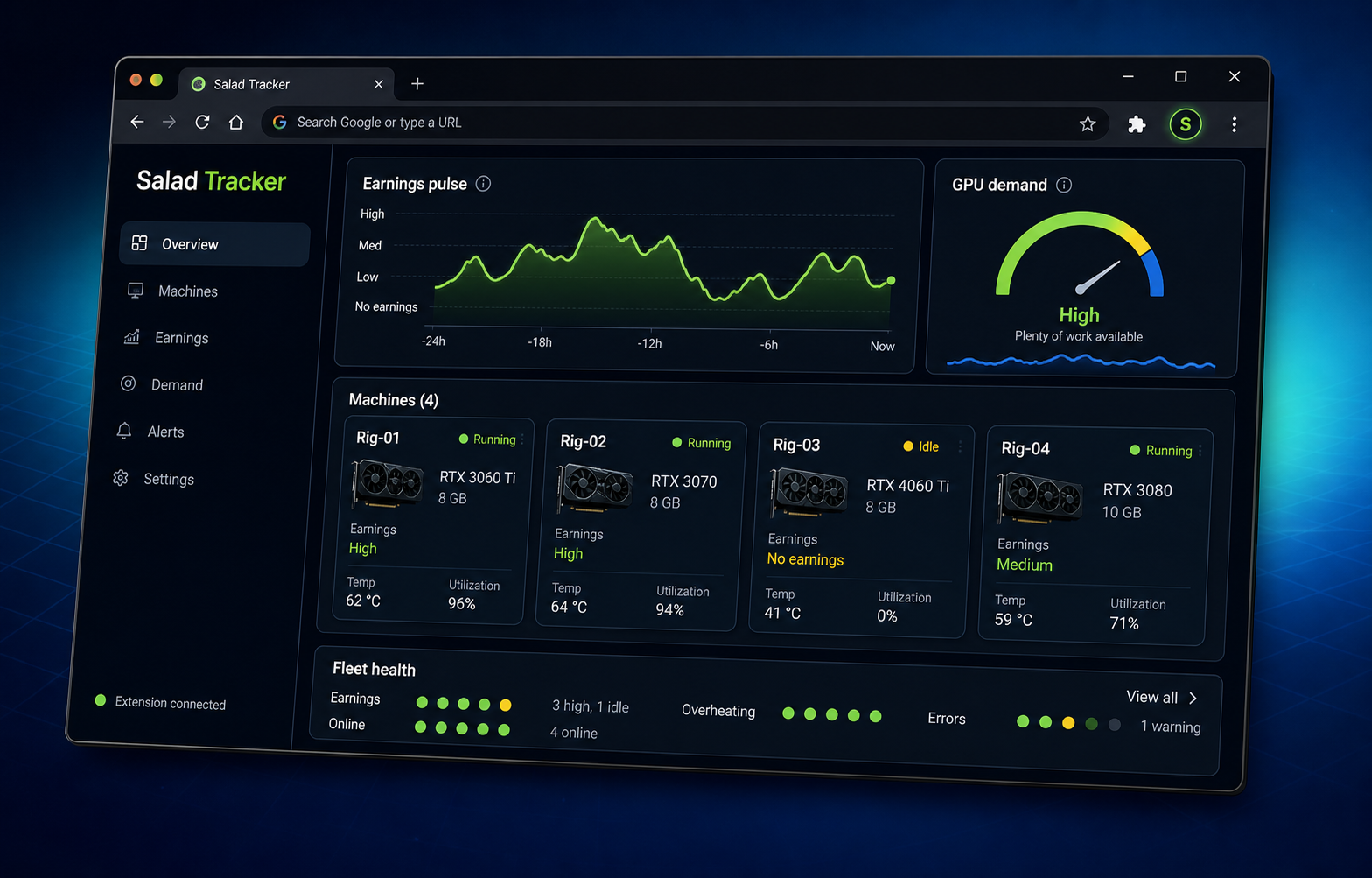The width and height of the screenshot is (1372, 878).
Task: Click the Now endpoint on earnings chart
Action: click(x=892, y=281)
